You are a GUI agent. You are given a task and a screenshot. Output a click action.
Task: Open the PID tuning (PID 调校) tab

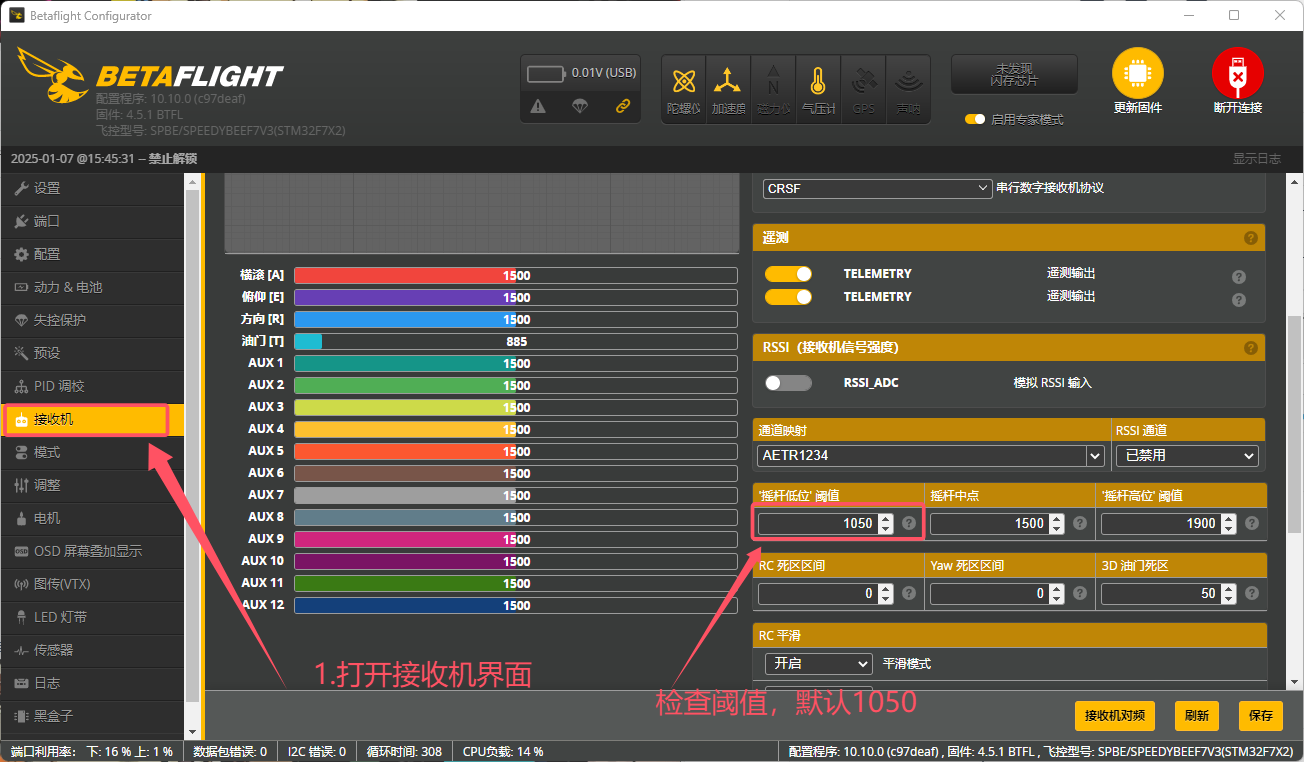[92, 386]
